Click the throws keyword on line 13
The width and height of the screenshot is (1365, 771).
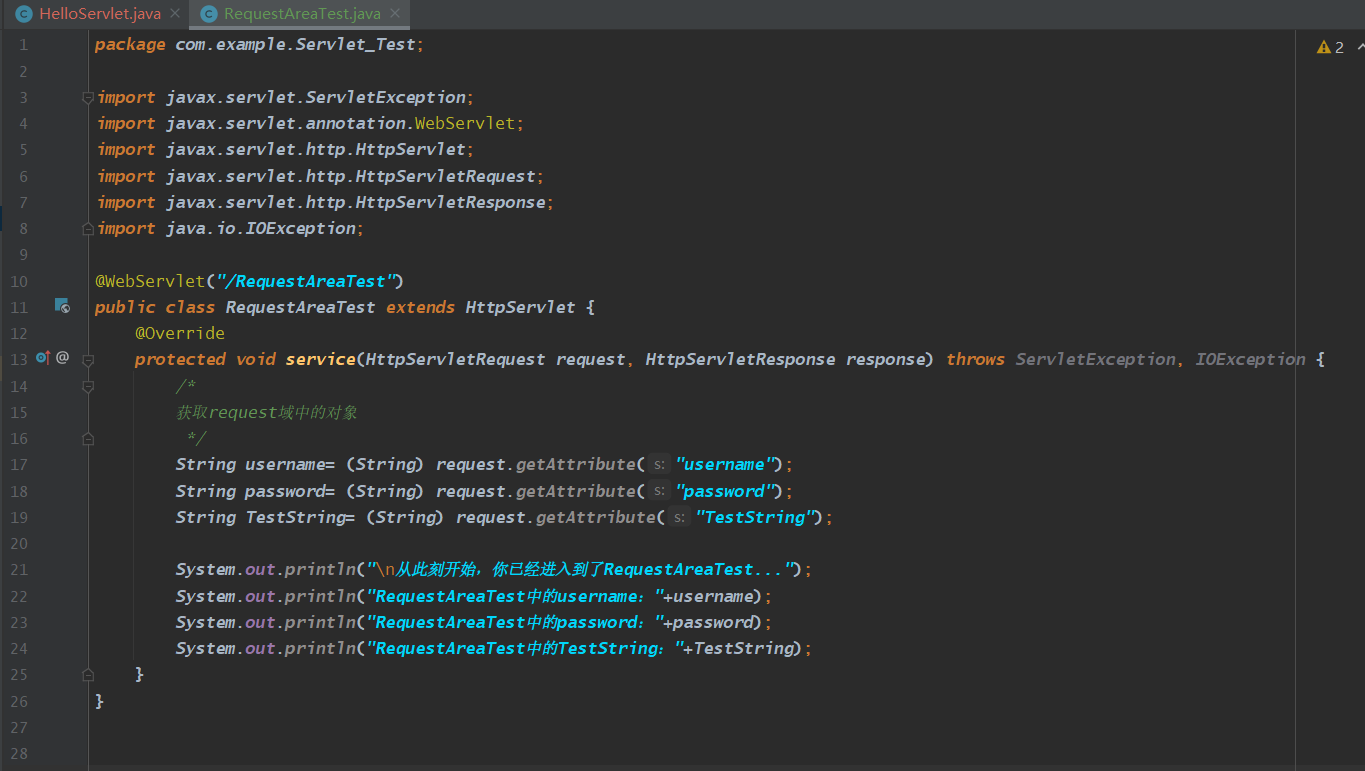pos(976,359)
